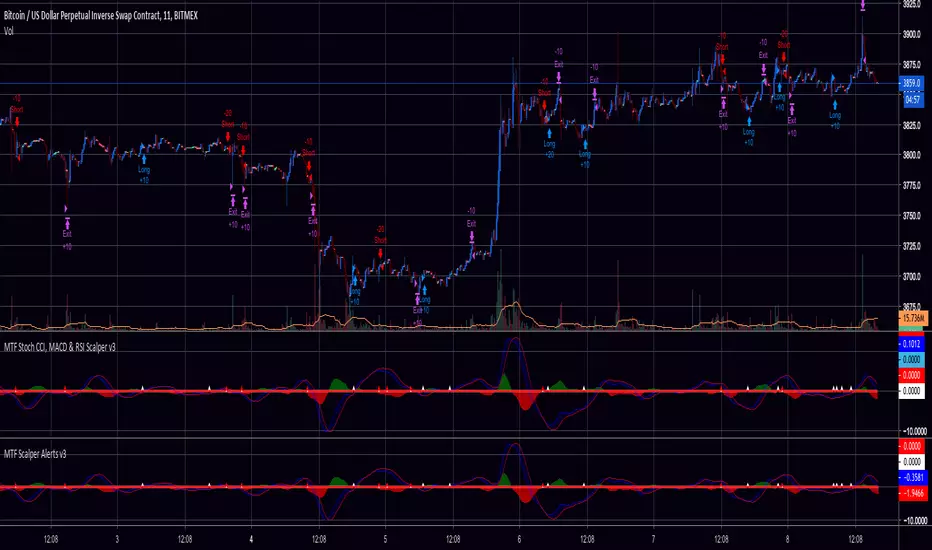
Task: Select the MTF Stoch CCI, MACD & RSI Scalper v3 label
Action: pos(59,347)
